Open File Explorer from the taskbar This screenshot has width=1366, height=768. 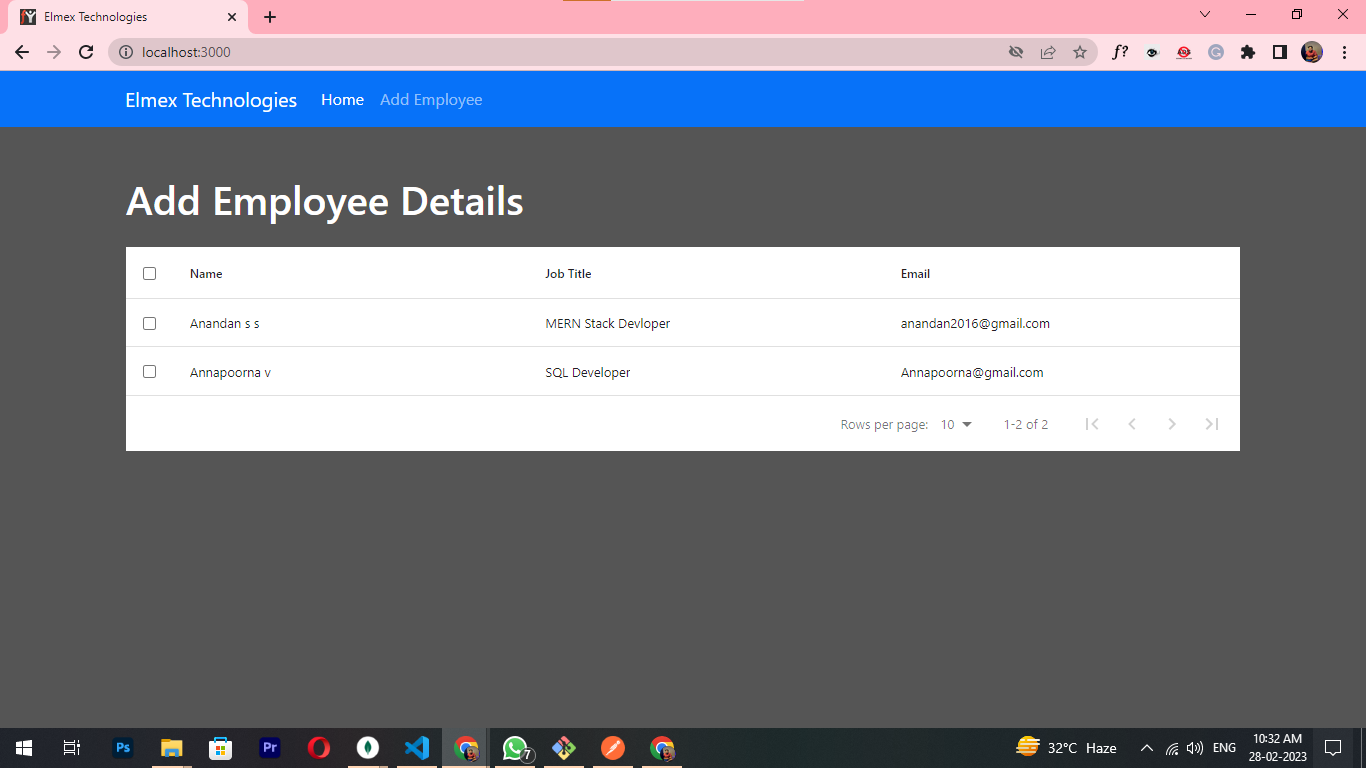tap(172, 748)
